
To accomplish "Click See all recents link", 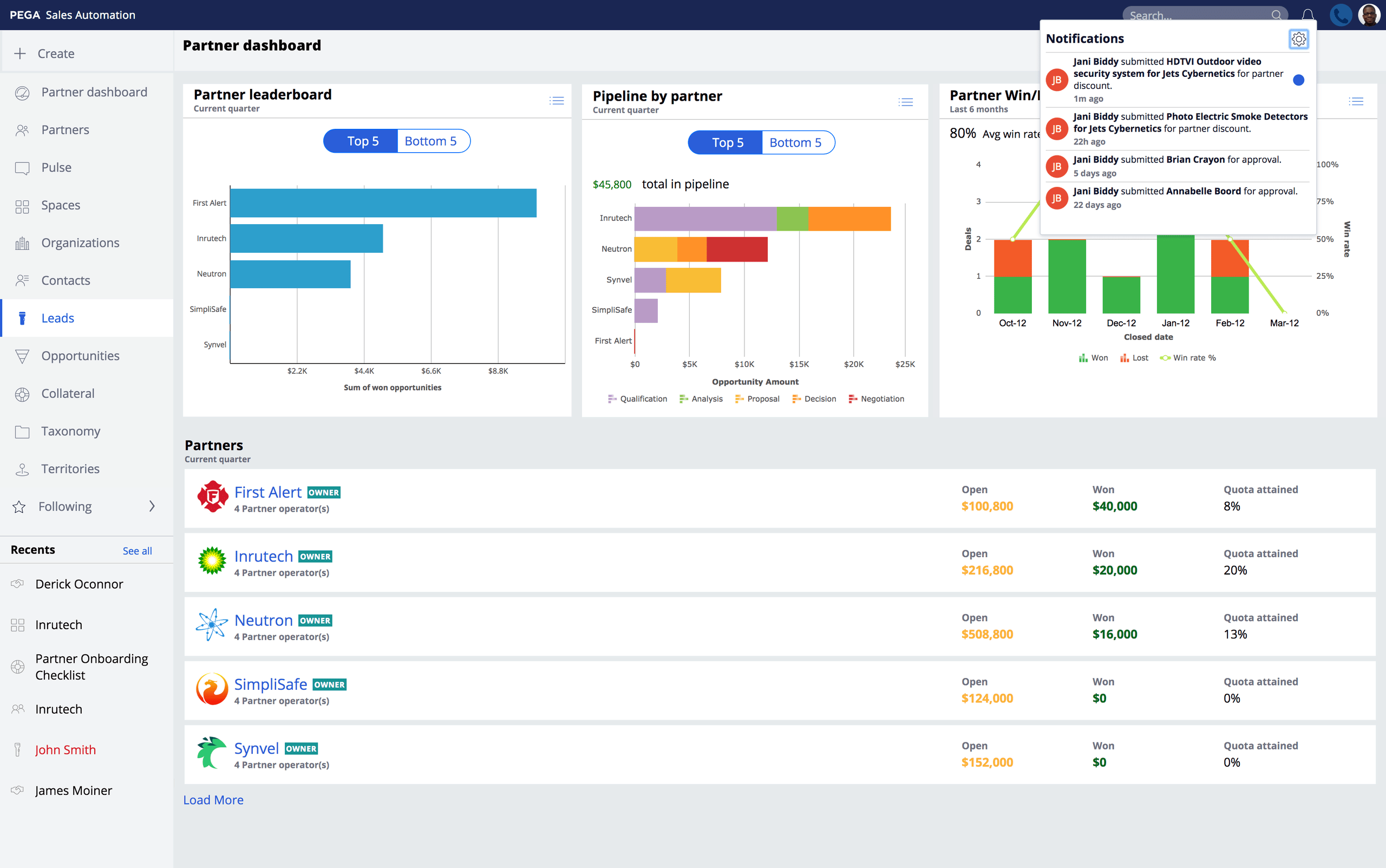I will (137, 551).
